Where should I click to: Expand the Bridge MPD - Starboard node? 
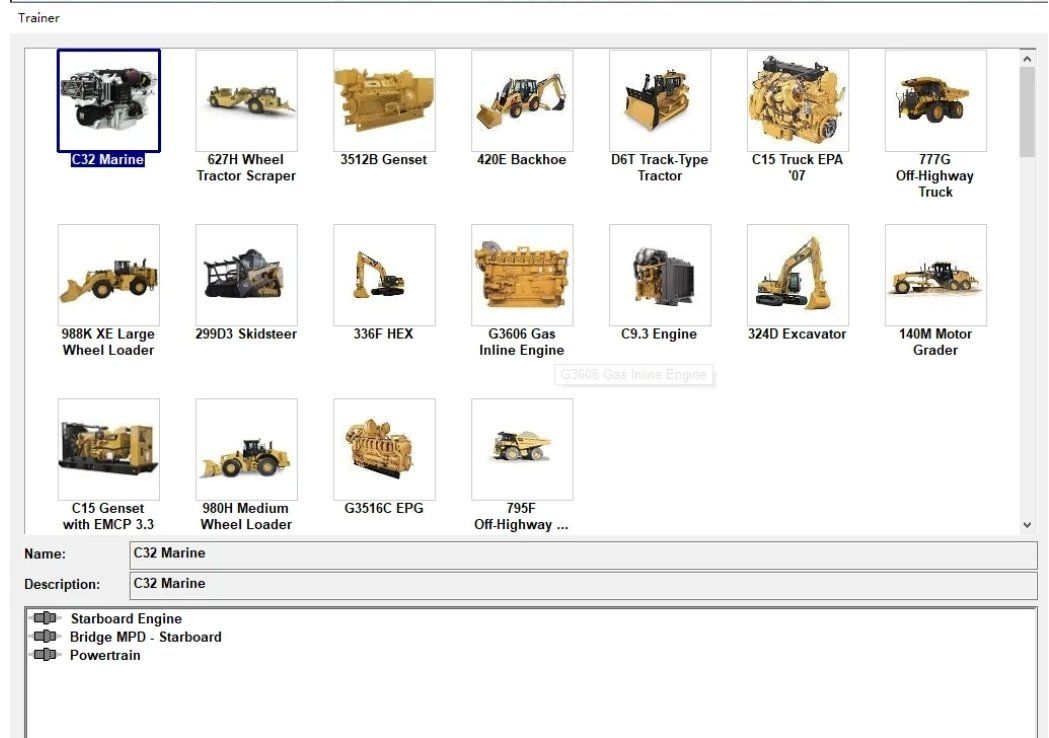point(45,637)
